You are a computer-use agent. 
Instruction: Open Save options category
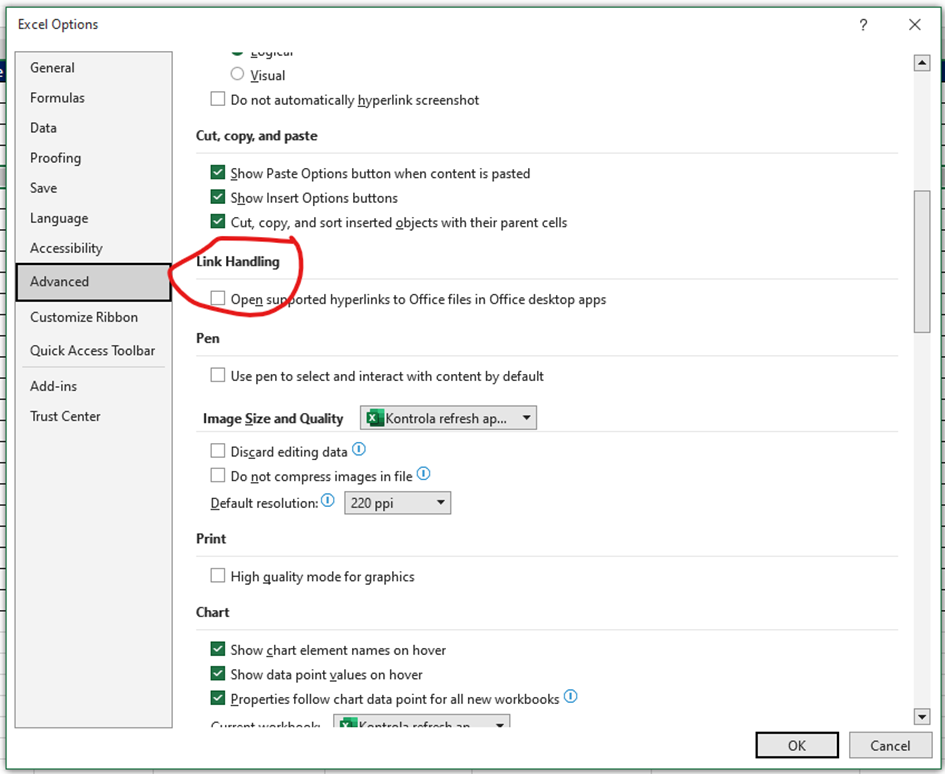pyautogui.click(x=93, y=188)
